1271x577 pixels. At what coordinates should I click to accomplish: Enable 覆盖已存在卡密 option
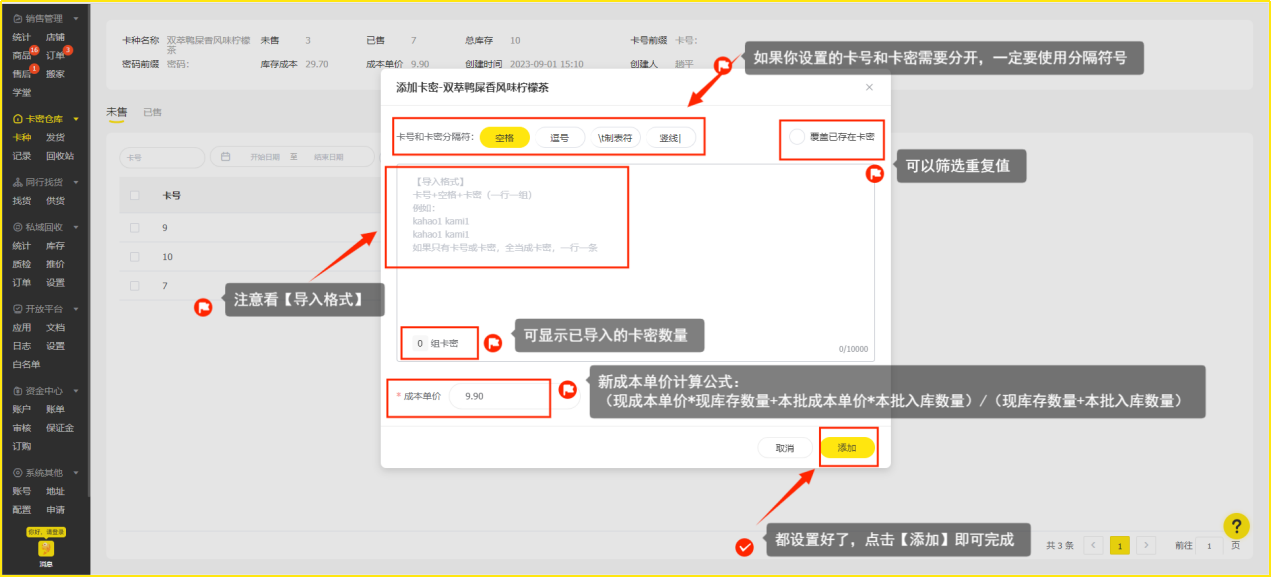coord(797,136)
